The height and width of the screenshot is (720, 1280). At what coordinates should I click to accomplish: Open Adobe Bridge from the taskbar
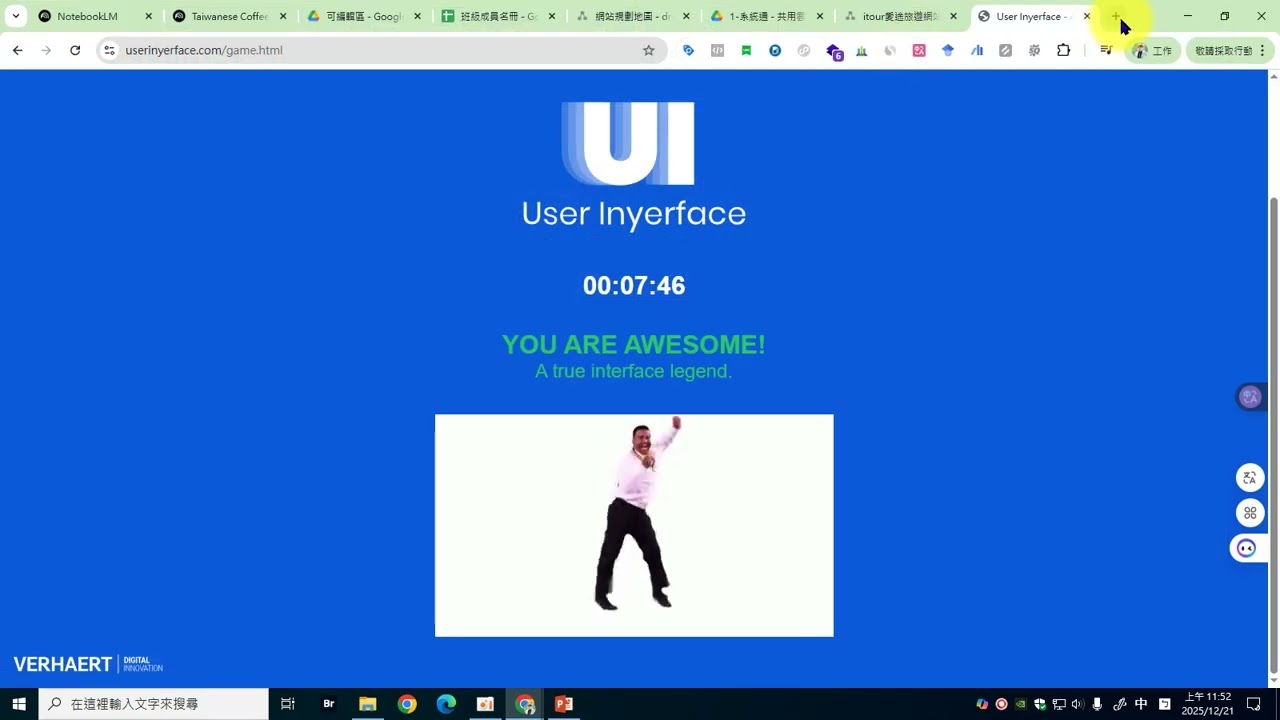[x=328, y=704]
